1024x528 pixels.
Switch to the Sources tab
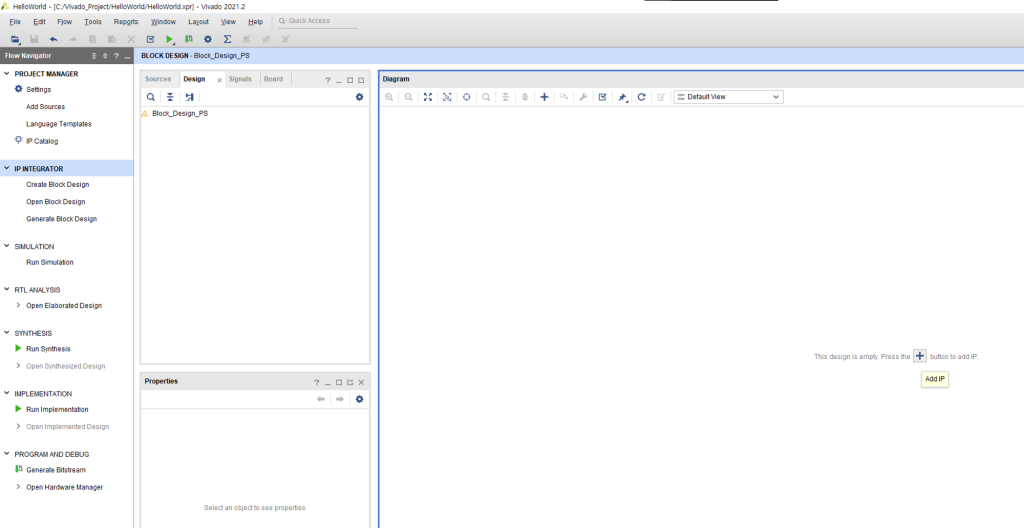[x=158, y=79]
